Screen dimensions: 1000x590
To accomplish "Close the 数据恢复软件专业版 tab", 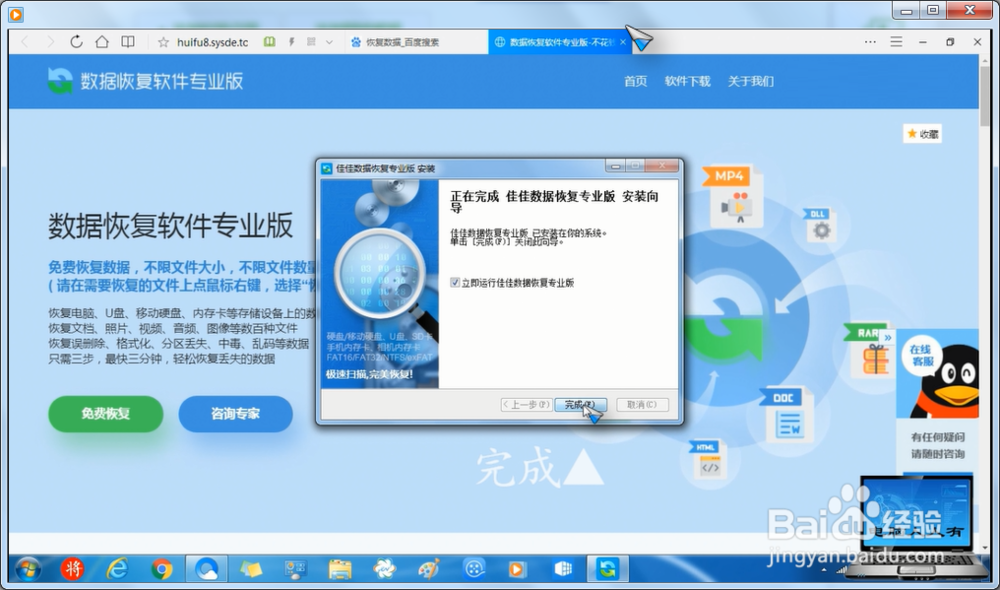I will click(622, 42).
